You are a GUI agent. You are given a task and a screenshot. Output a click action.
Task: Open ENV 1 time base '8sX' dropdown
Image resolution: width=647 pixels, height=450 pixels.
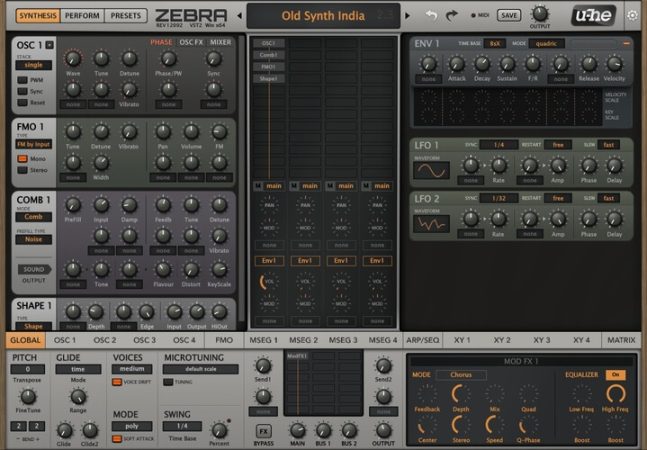coord(495,43)
